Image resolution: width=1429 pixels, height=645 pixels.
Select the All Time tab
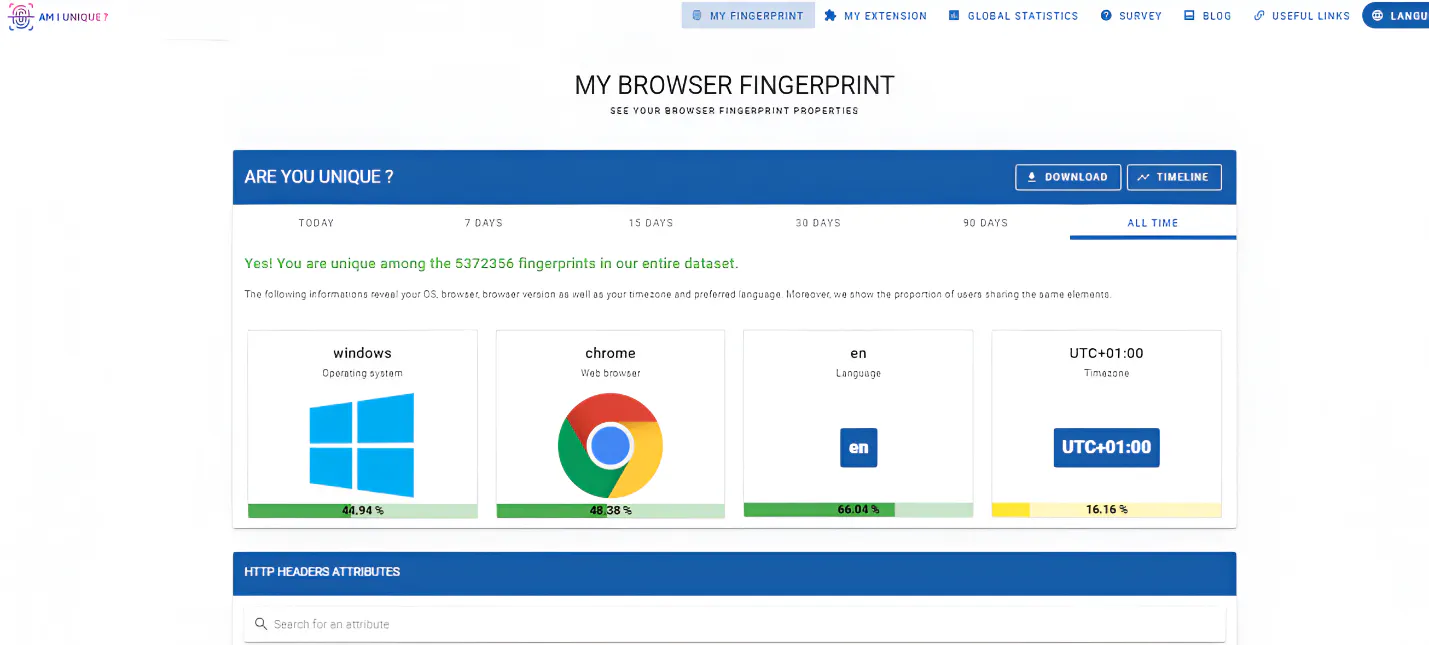pyautogui.click(x=1153, y=223)
